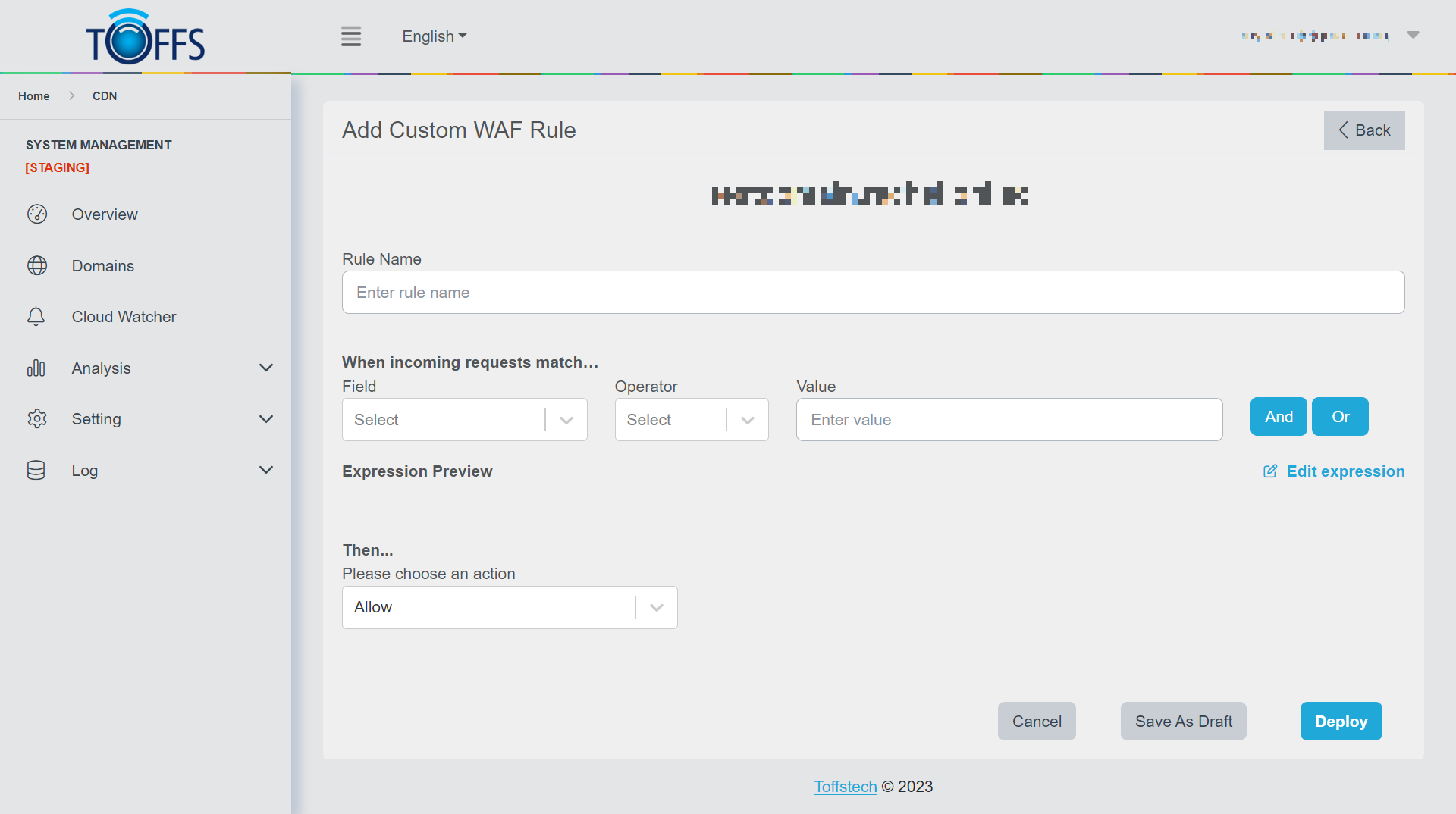
Task: Open the English language dropdown
Action: tap(434, 36)
